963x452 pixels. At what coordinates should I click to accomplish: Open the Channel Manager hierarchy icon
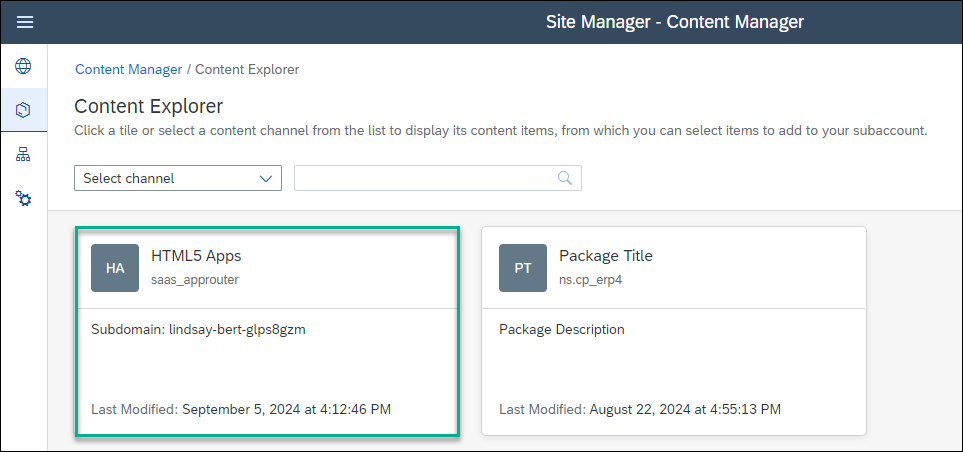(x=23, y=155)
